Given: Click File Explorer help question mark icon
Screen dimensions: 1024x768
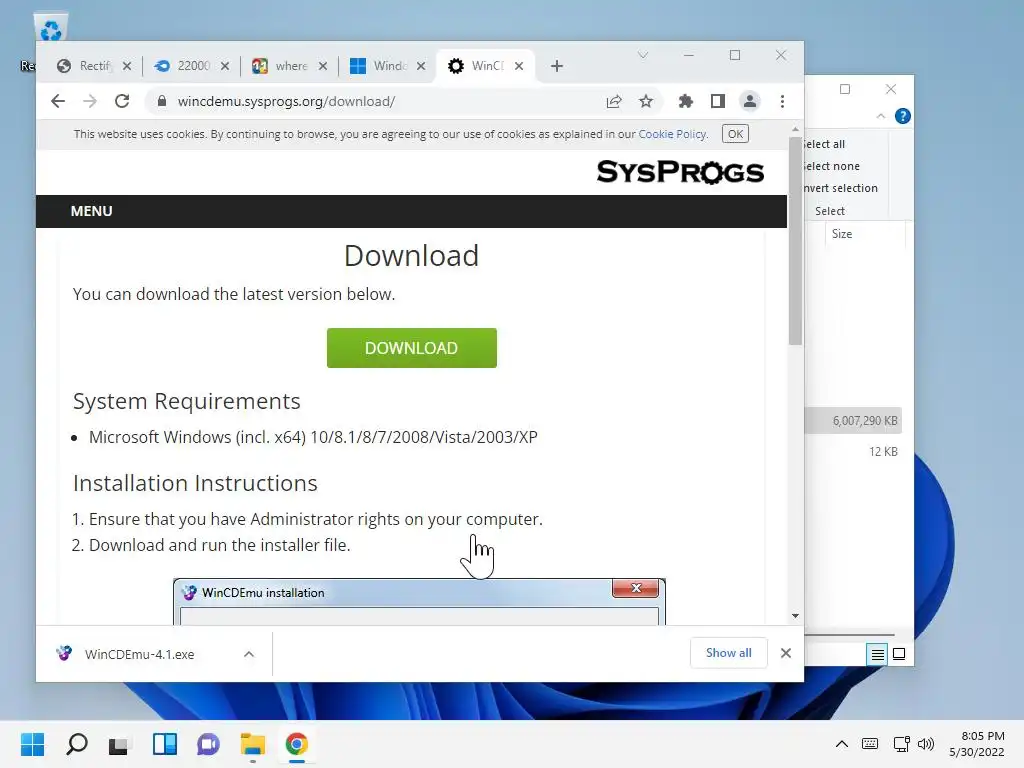Looking at the screenshot, I should click(x=903, y=116).
